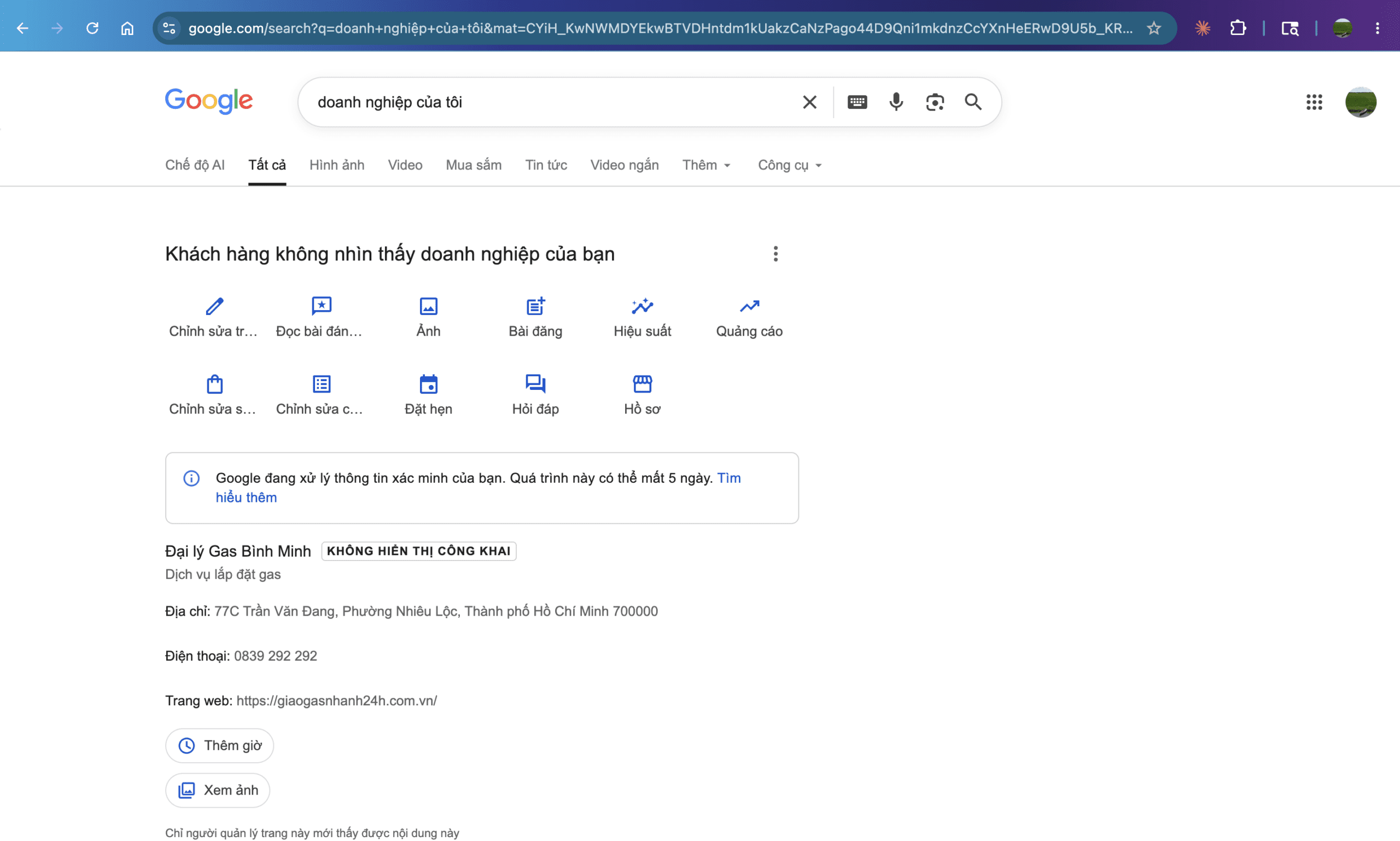Switch to Hình ảnh tab
This screenshot has height=841, width=1400.
(337, 165)
